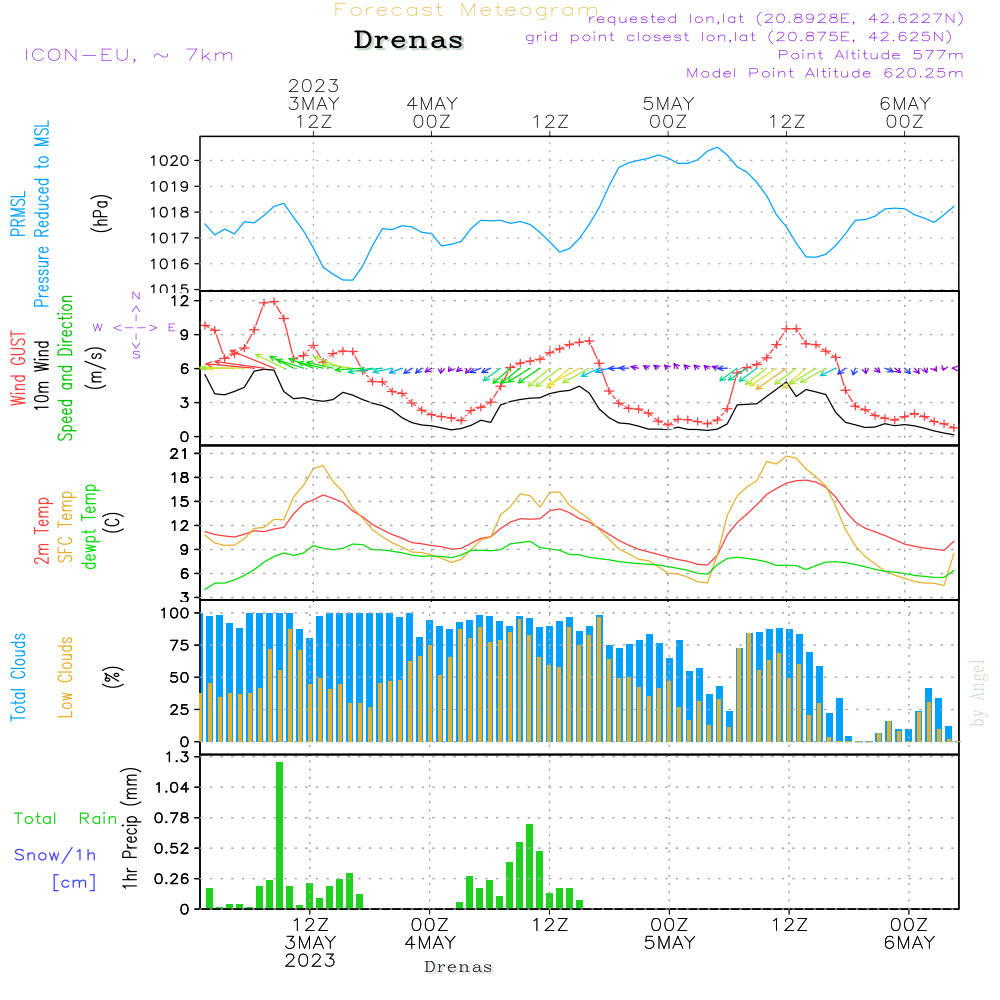Click the 'Forecast Meteogram' heading text

coord(466,10)
